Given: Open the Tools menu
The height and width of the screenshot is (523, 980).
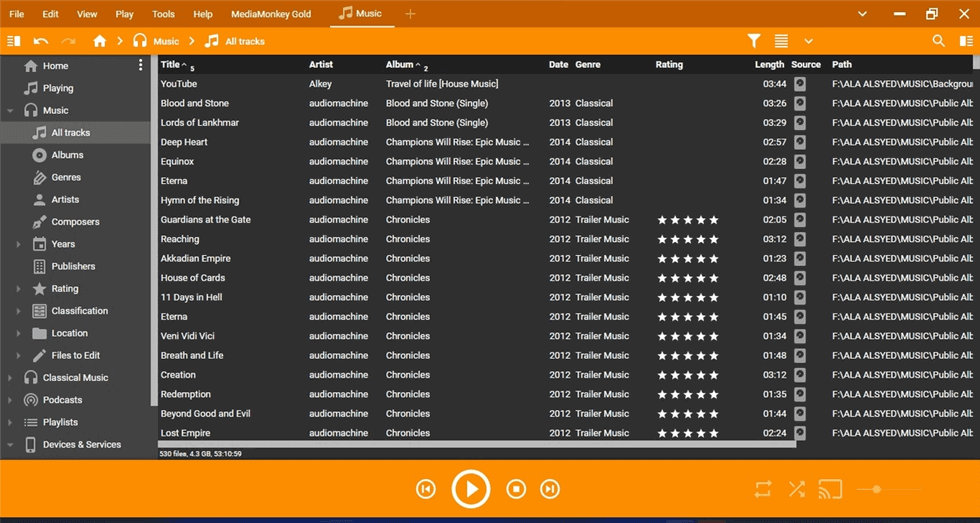Looking at the screenshot, I should pyautogui.click(x=164, y=14).
